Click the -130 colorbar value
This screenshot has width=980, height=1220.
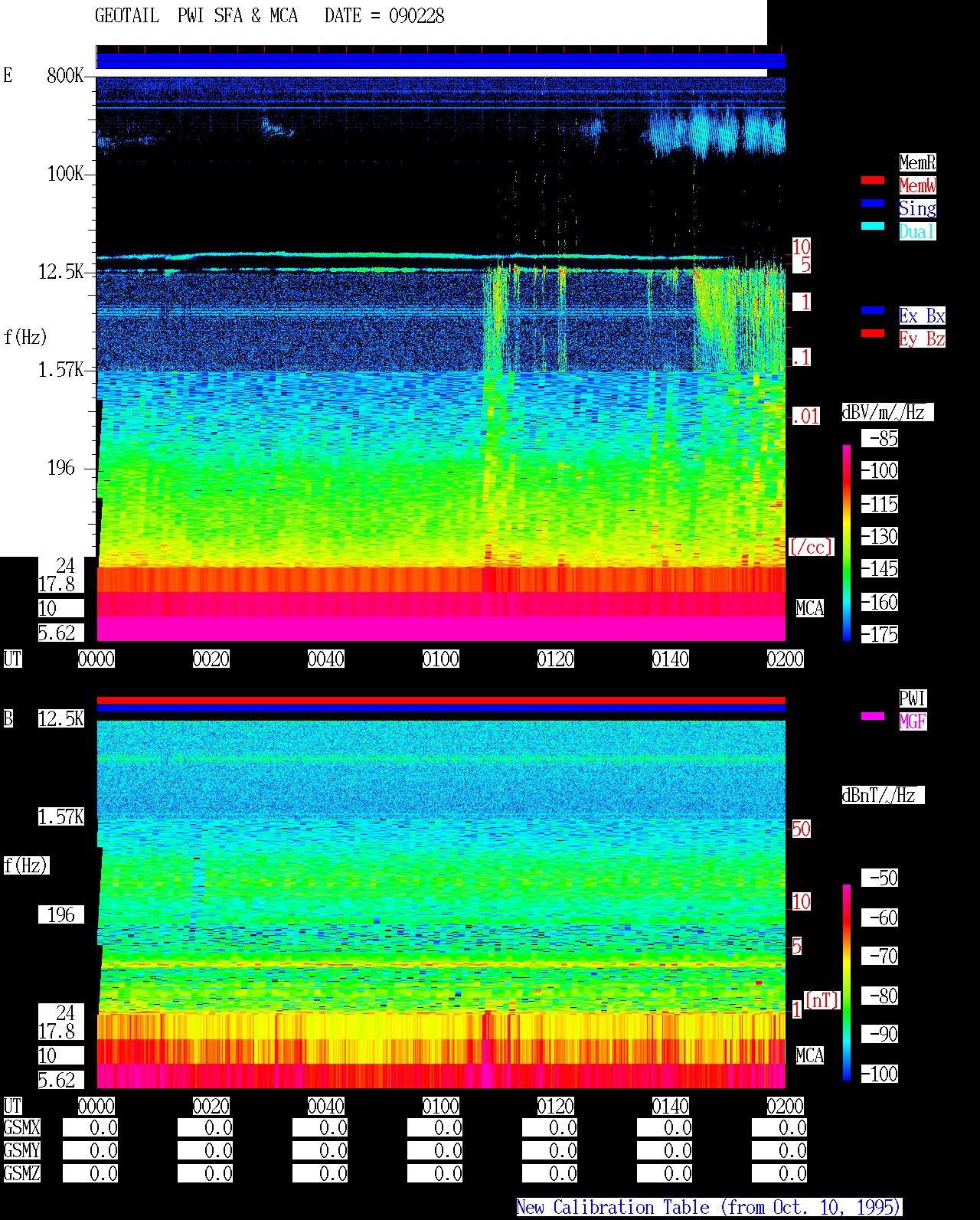(880, 536)
